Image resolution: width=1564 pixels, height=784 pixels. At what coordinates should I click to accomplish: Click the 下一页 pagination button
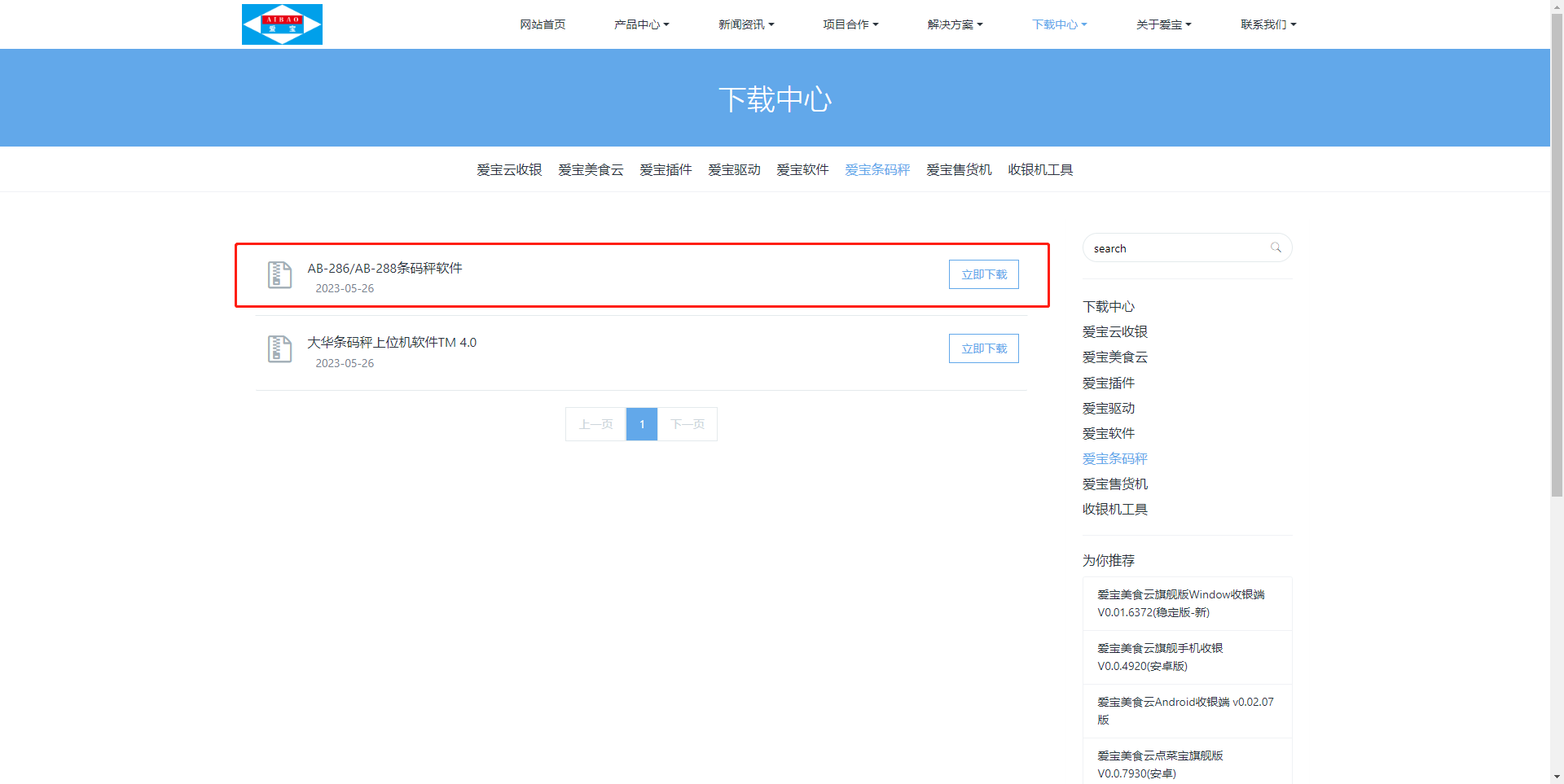point(688,424)
